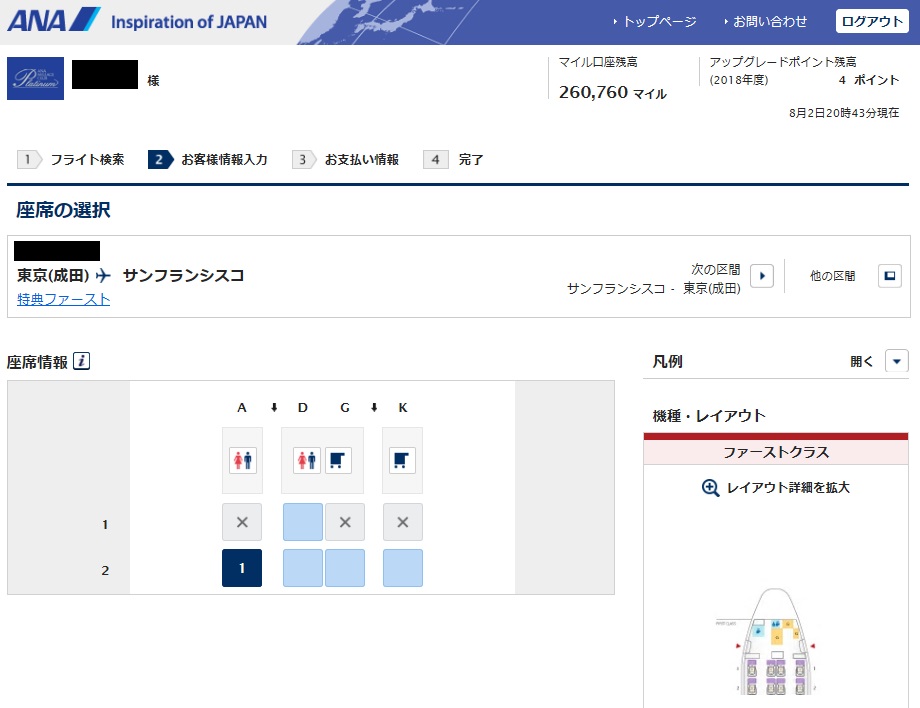This screenshot has width=920, height=708.
Task: Click the galley icon above column K
Action: pyautogui.click(x=402, y=460)
